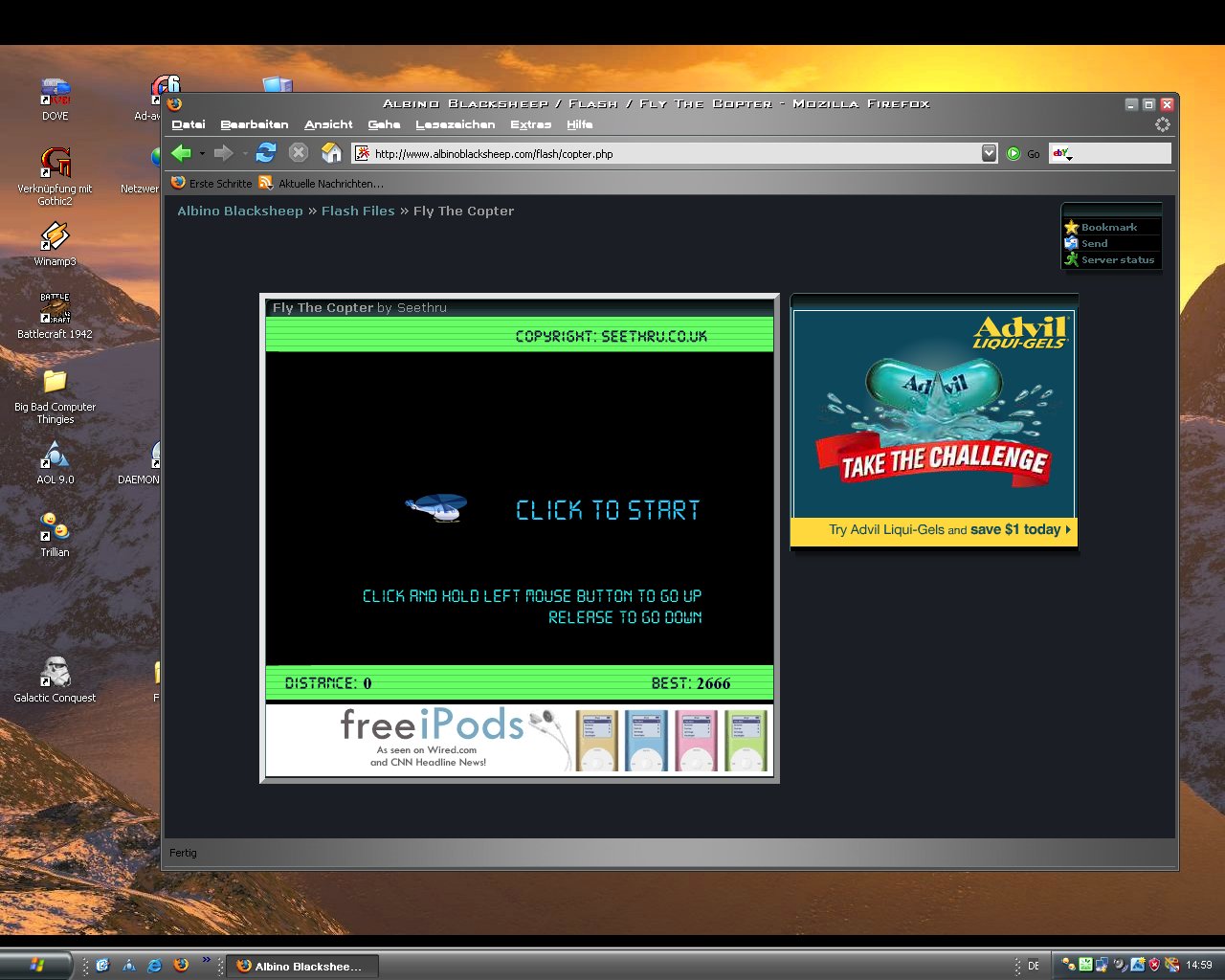
Task: Click the Bookmark link in the sidebar
Action: (1108, 228)
